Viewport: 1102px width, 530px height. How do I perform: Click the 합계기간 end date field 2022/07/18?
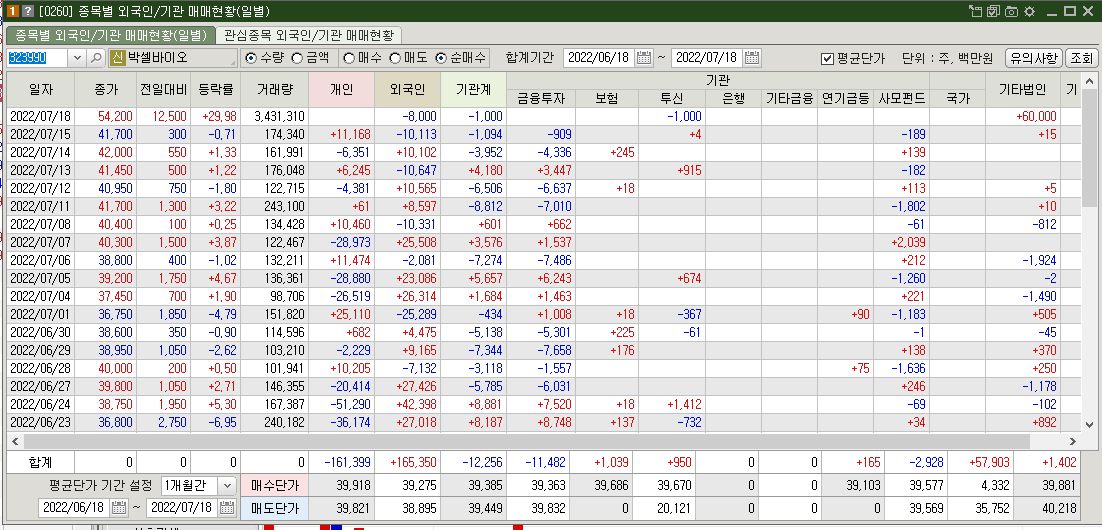click(x=708, y=58)
